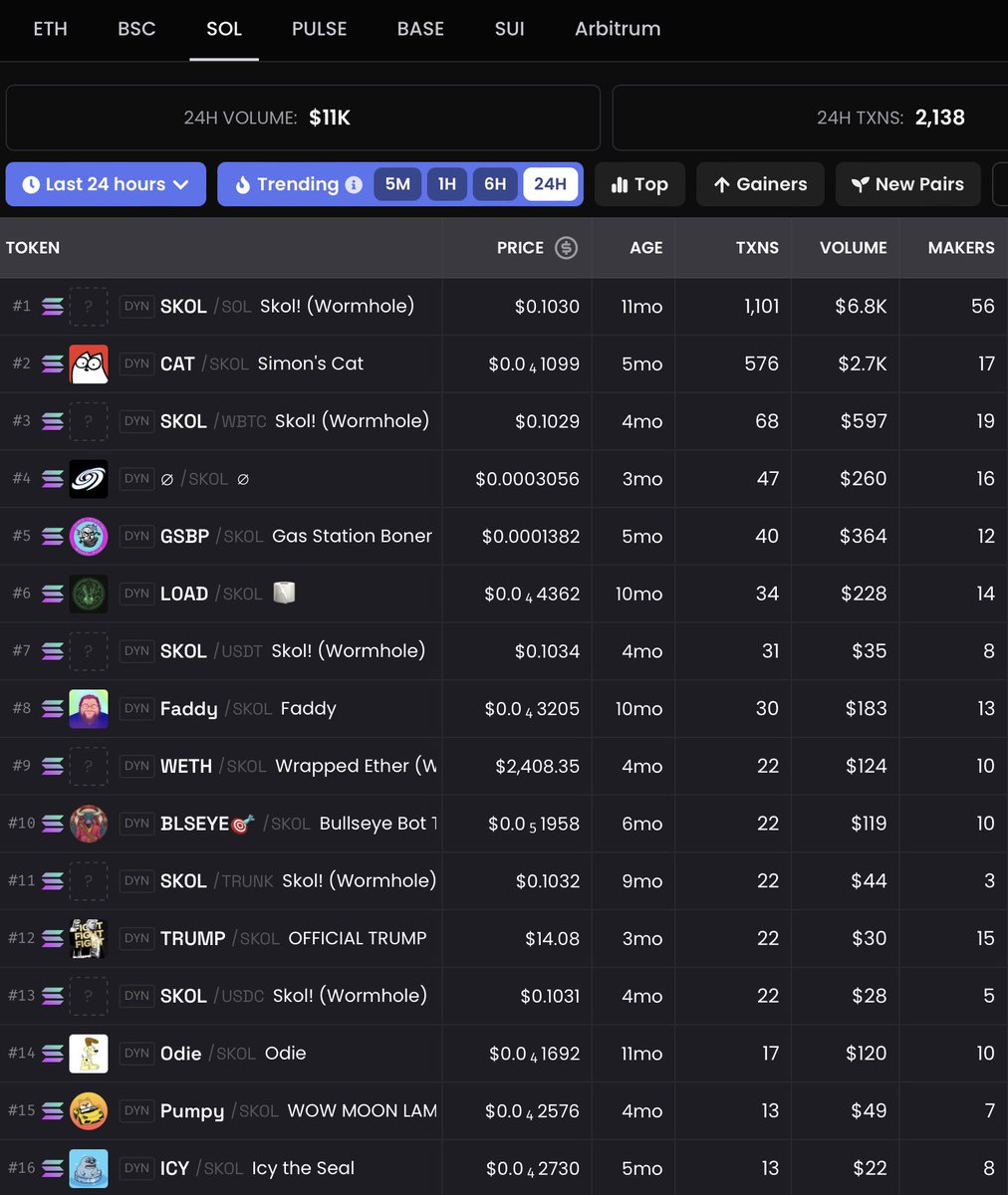Image resolution: width=1008 pixels, height=1195 pixels.
Task: Click Solana chain icon in row #16
Action: (53, 1169)
